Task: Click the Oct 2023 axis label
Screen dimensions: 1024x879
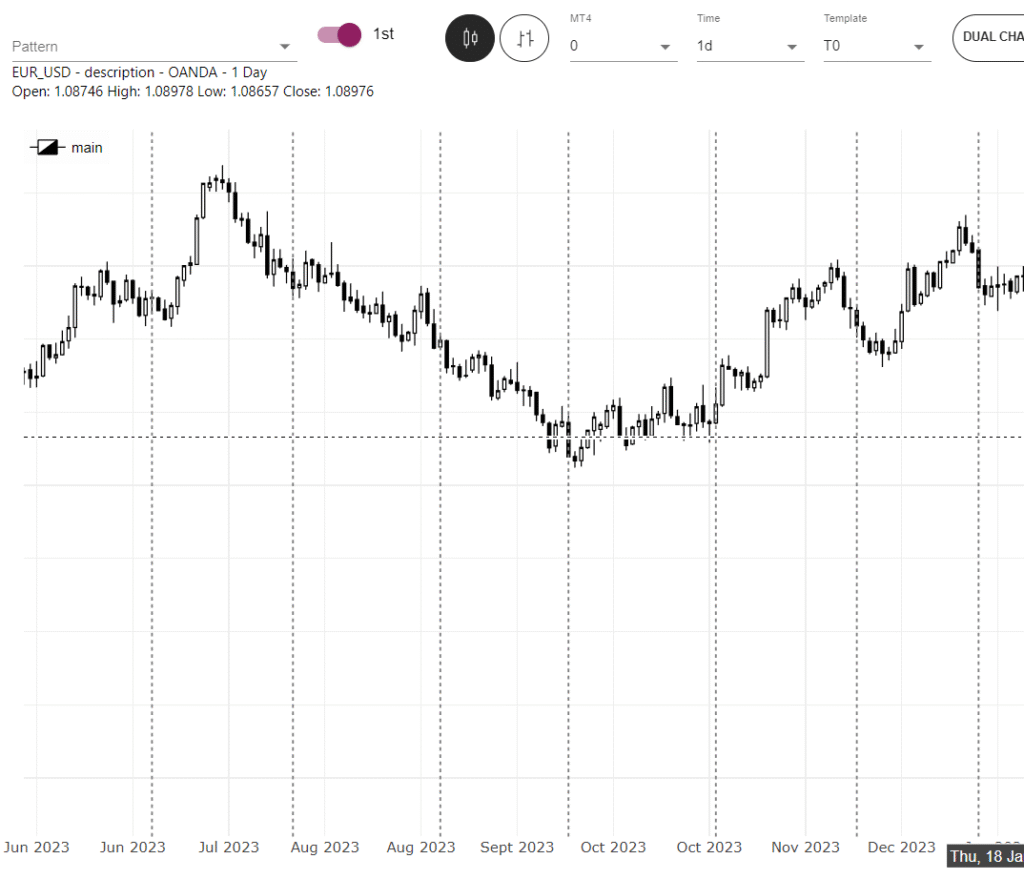Action: [x=613, y=847]
